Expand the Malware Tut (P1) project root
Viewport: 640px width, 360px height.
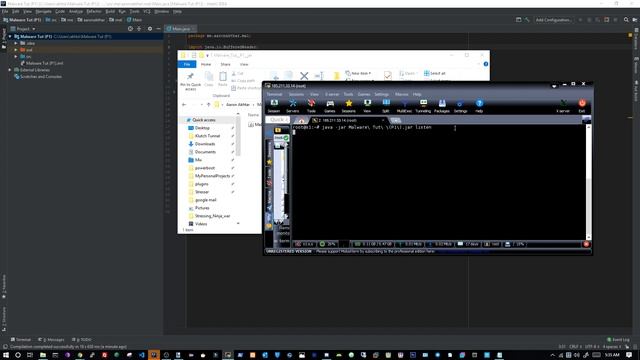10,36
